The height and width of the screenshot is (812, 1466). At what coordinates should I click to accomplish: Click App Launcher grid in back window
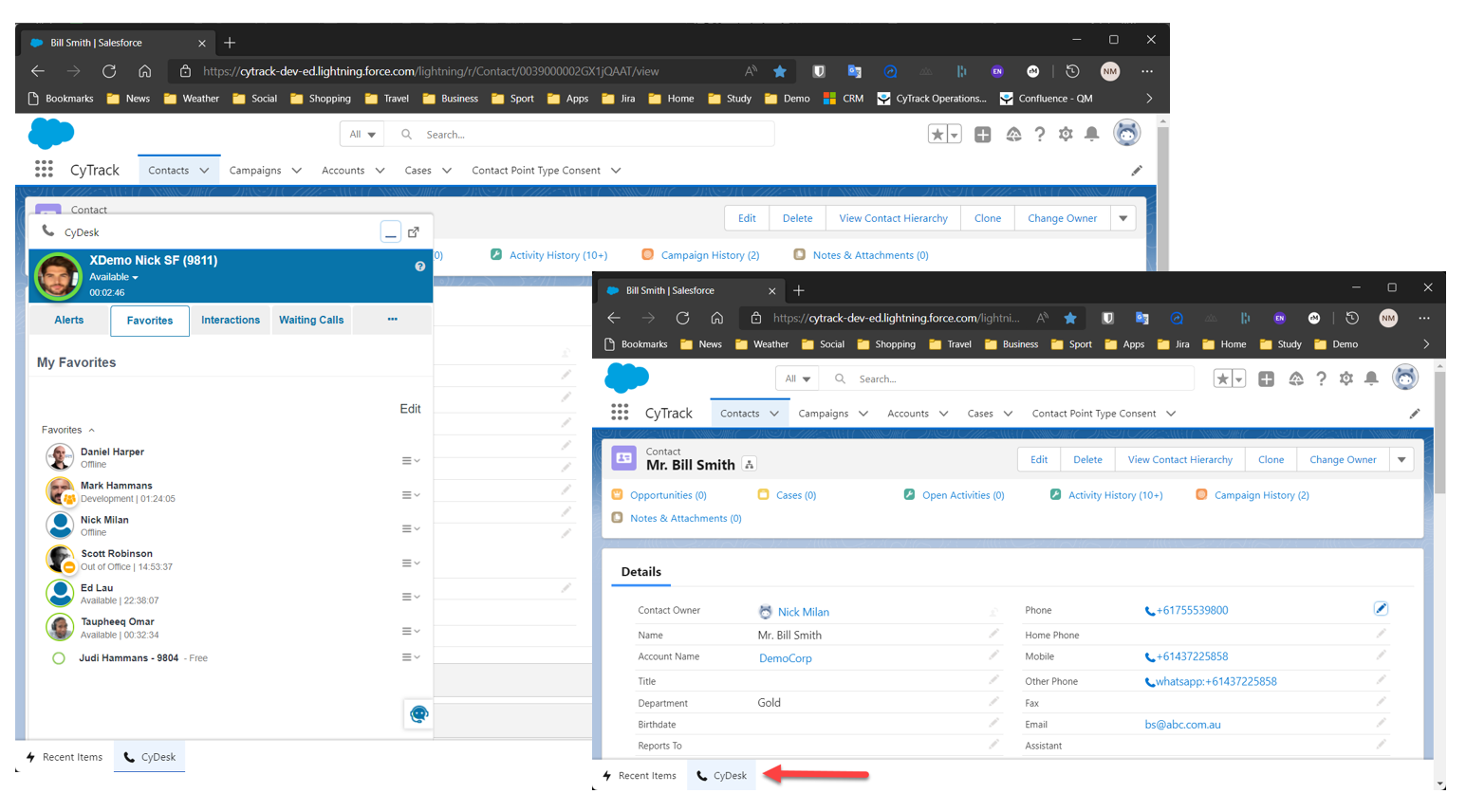tap(44, 170)
